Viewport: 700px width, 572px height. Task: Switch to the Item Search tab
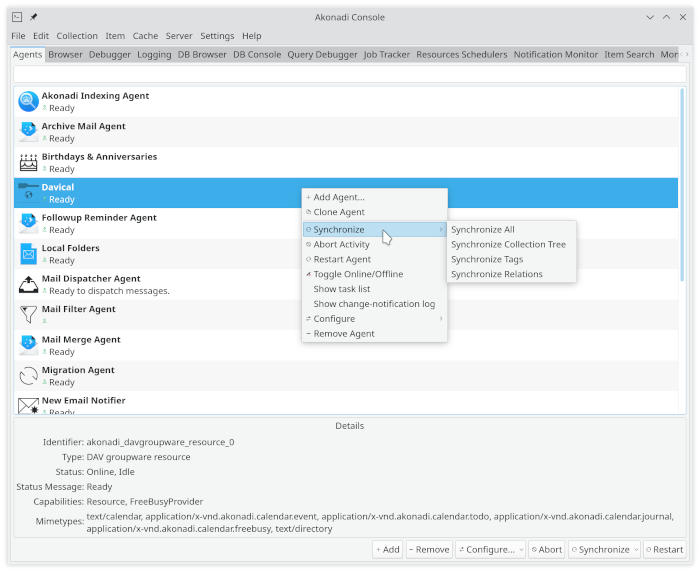(629, 54)
